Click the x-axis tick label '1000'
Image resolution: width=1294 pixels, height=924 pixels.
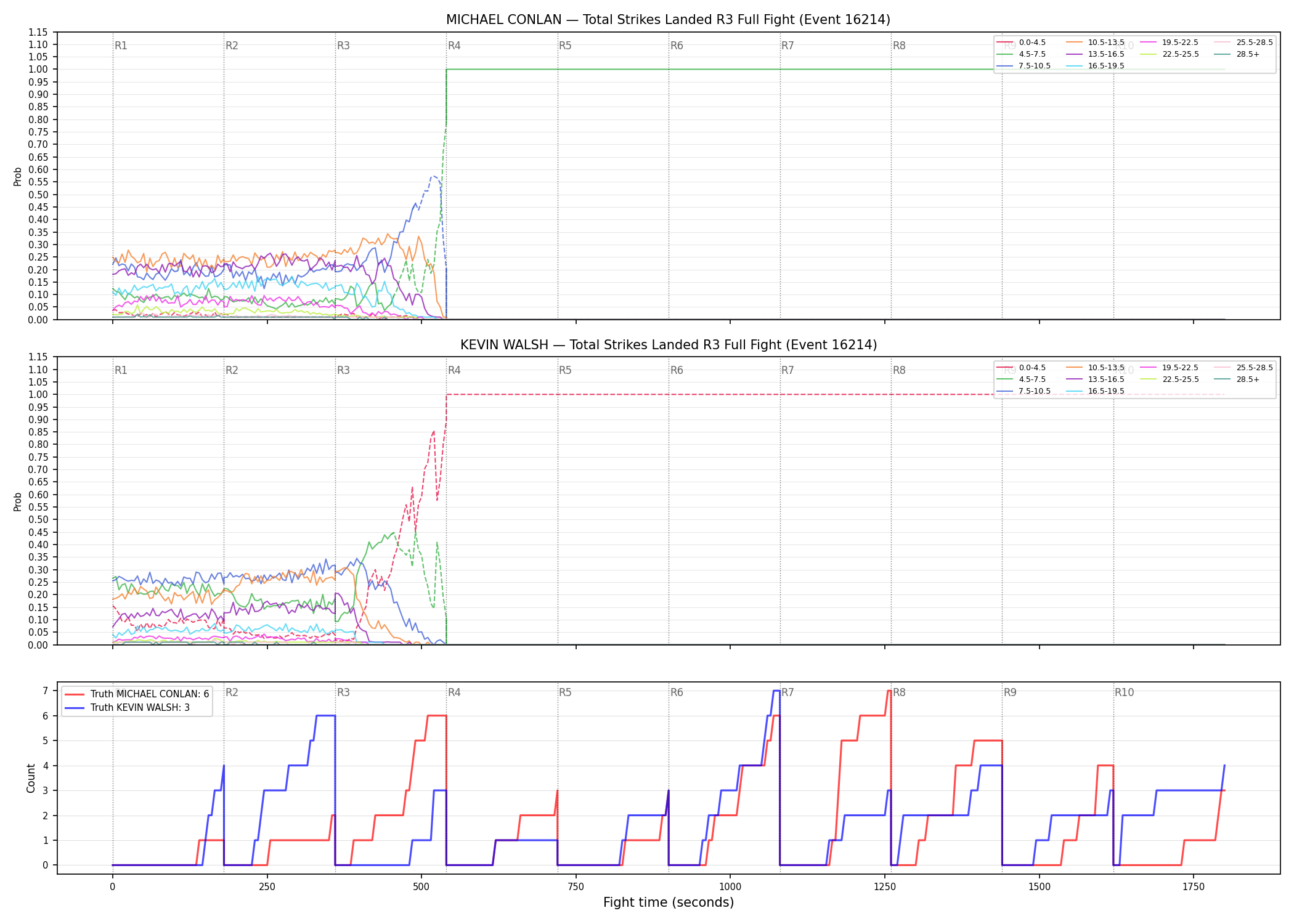[x=730, y=887]
